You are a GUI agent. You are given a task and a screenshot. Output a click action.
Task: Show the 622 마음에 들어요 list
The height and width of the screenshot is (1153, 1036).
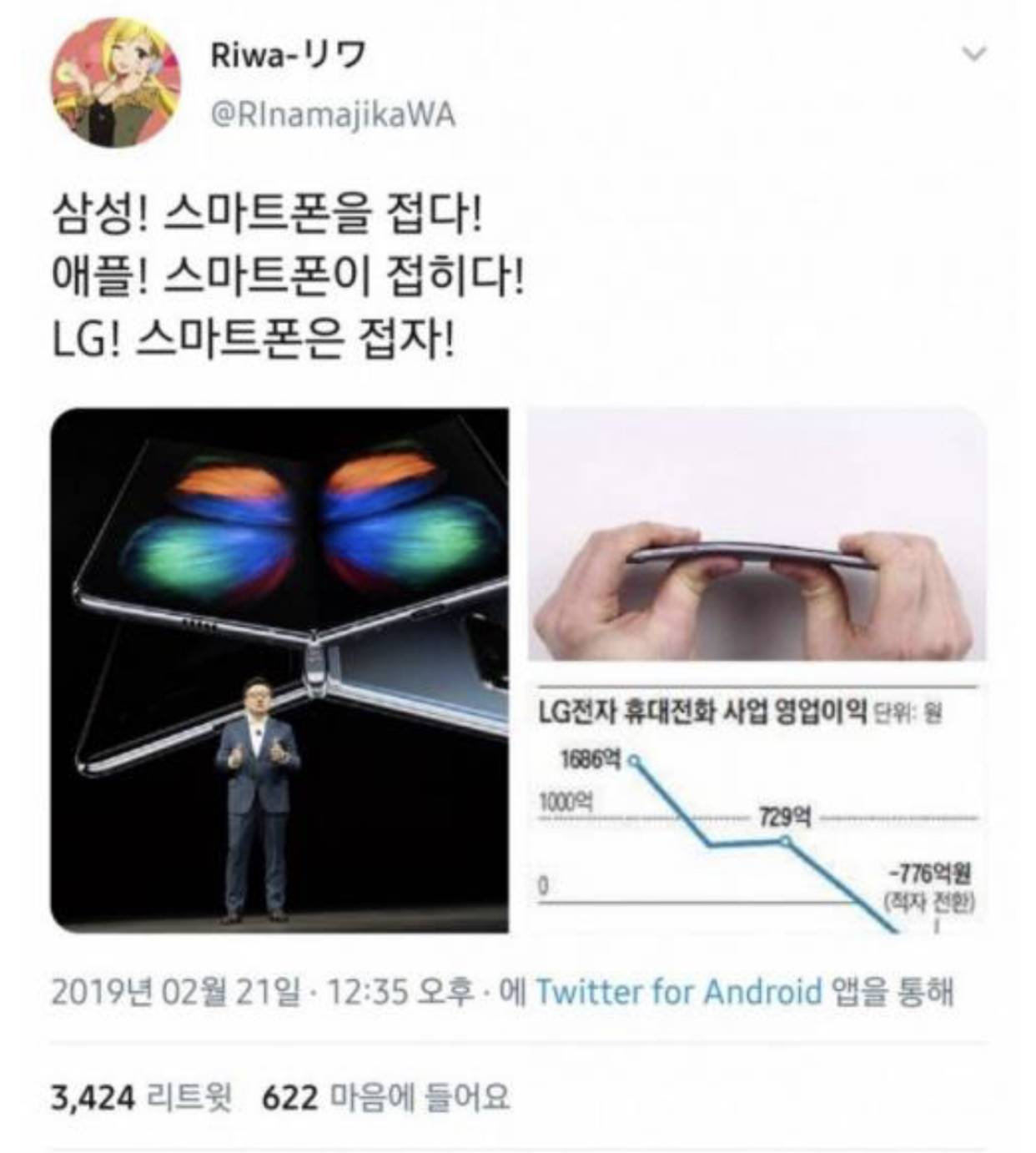click(x=385, y=1097)
